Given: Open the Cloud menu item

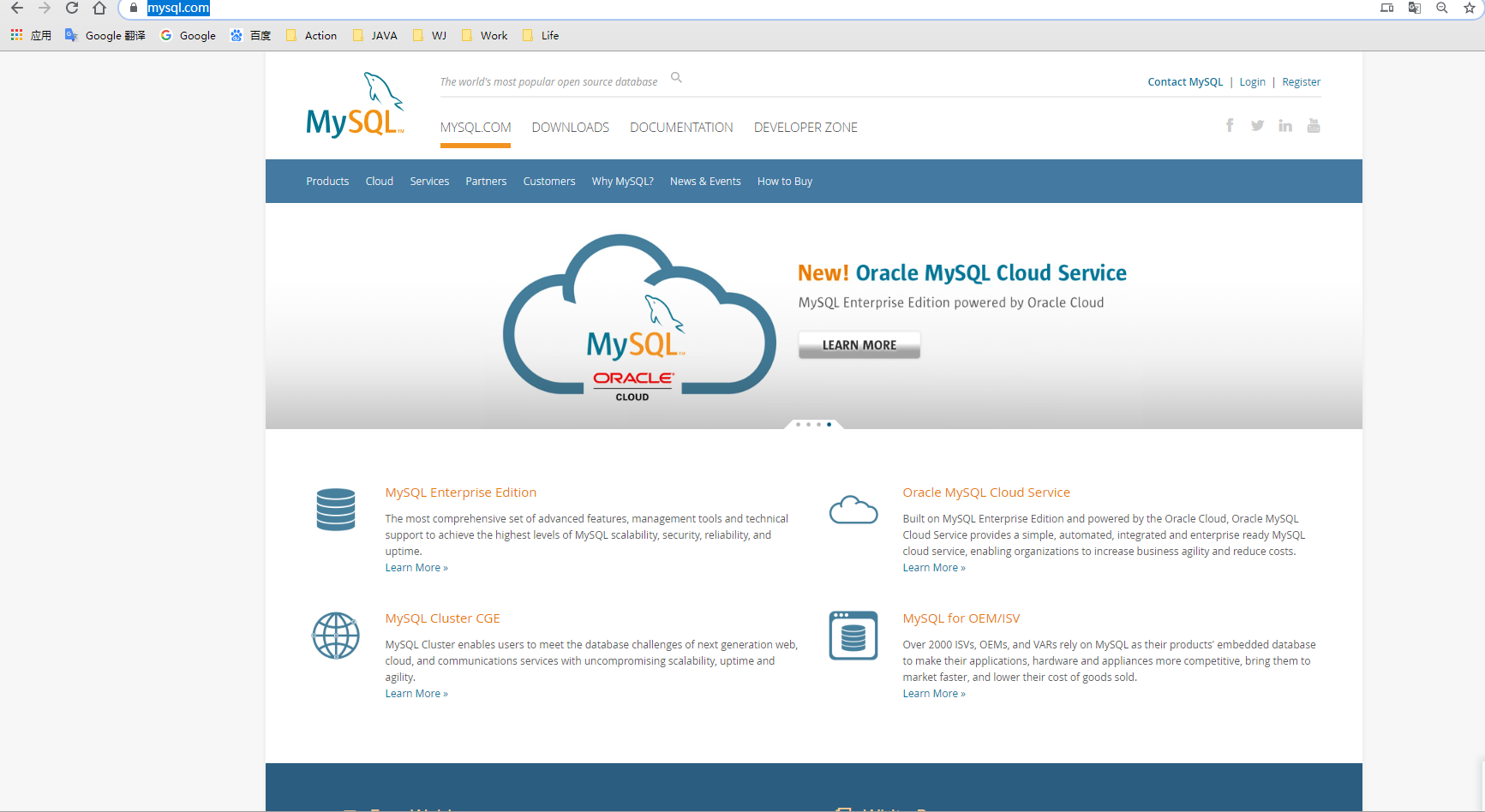Looking at the screenshot, I should (380, 182).
